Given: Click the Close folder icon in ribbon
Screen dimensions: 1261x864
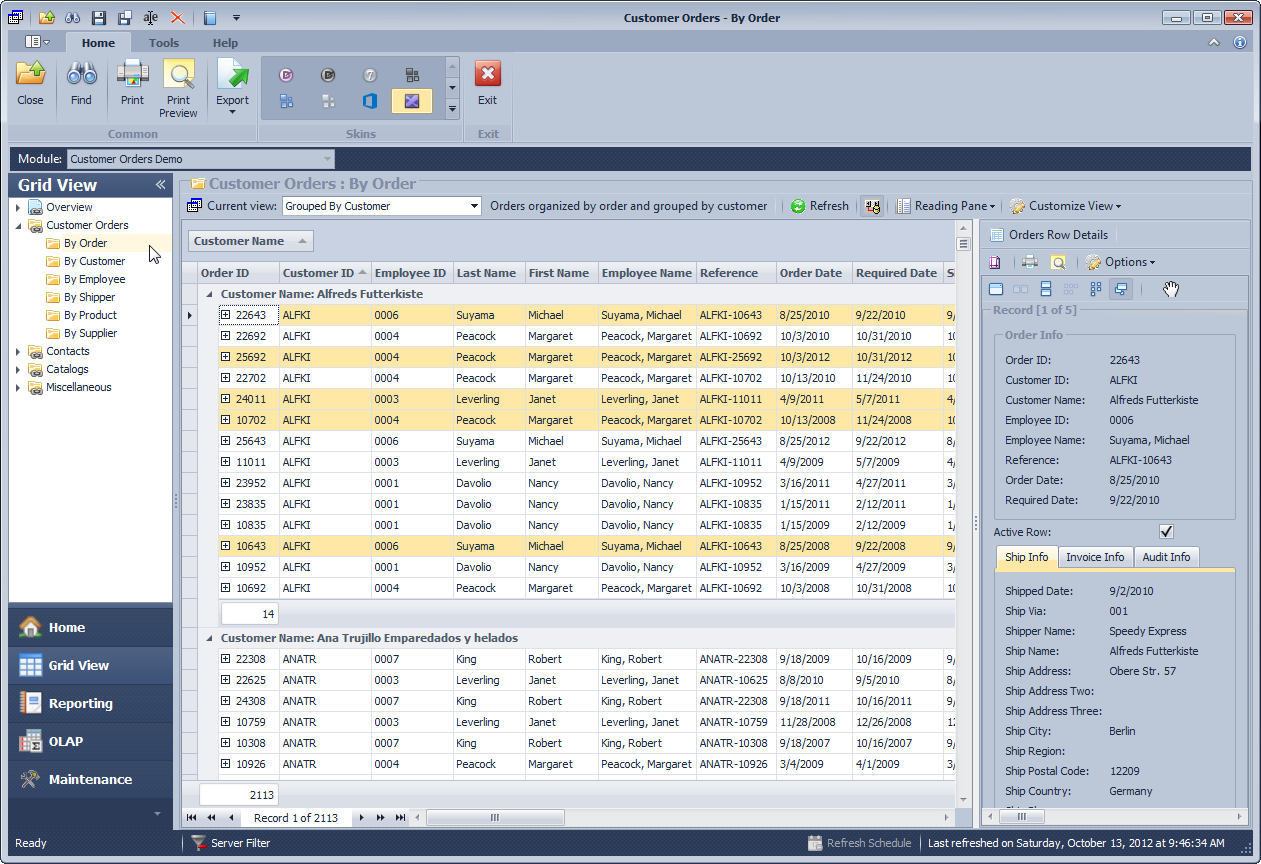Looking at the screenshot, I should pos(30,76).
